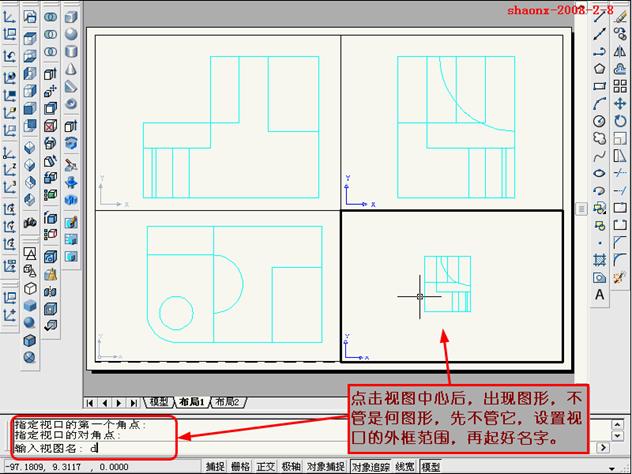Image resolution: width=632 pixels, height=474 pixels.
Task: Select the Rotate tool
Action: (620, 121)
